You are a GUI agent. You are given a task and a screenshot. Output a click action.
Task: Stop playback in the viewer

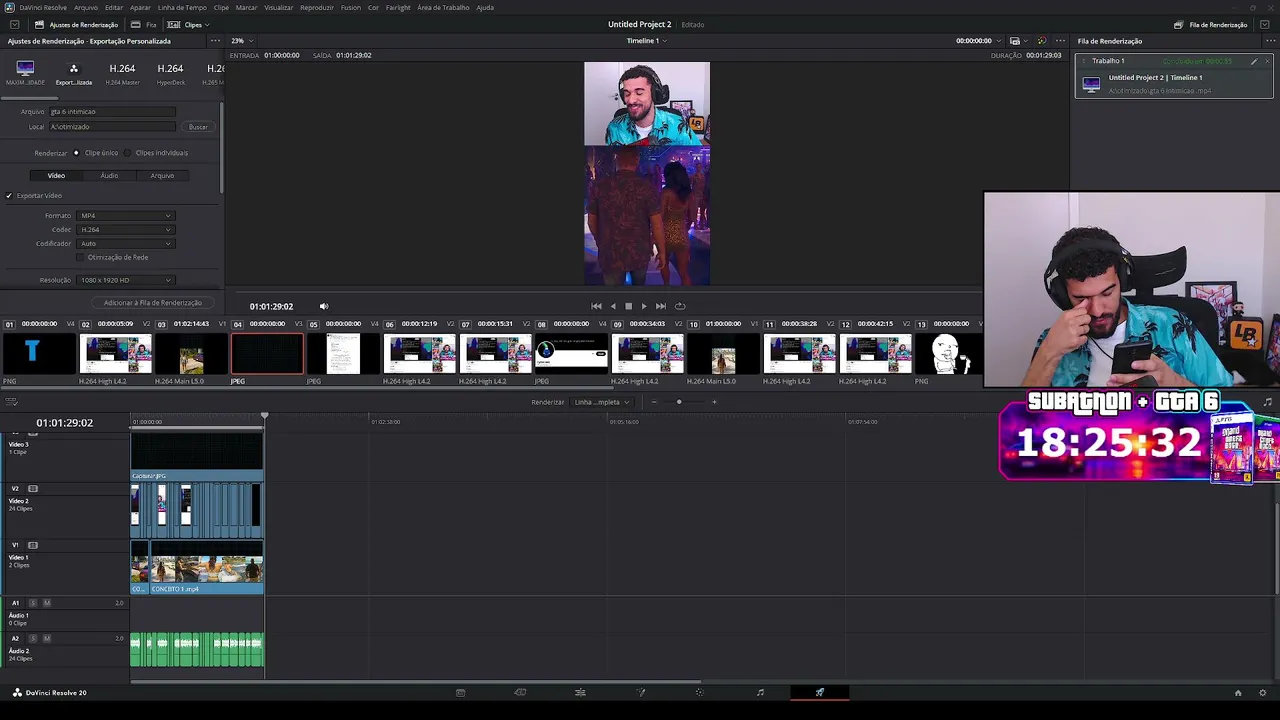coord(628,306)
